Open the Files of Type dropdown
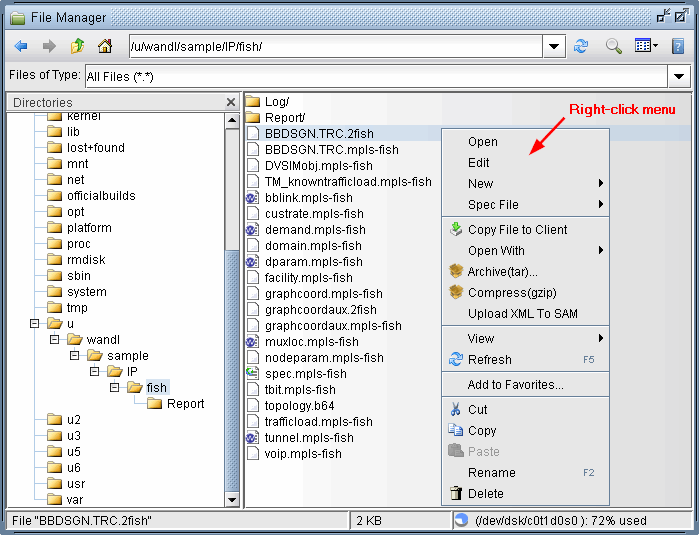Image resolution: width=699 pixels, height=535 pixels. click(x=679, y=76)
